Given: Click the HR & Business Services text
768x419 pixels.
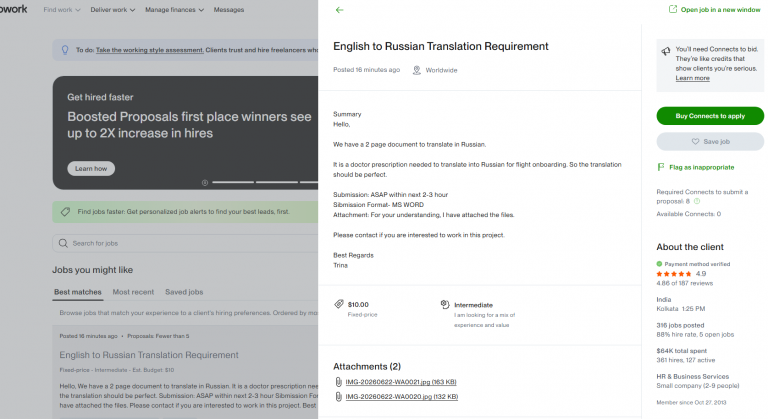Looking at the screenshot, I should (x=693, y=376).
